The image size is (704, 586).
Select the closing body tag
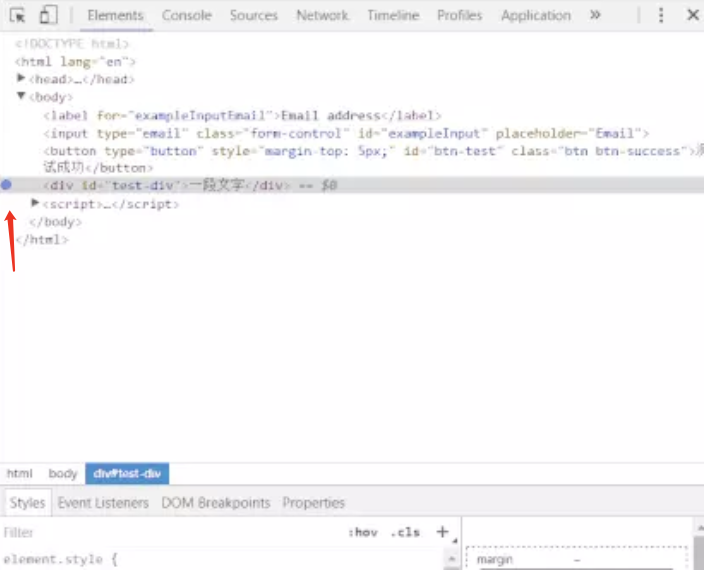point(55,222)
